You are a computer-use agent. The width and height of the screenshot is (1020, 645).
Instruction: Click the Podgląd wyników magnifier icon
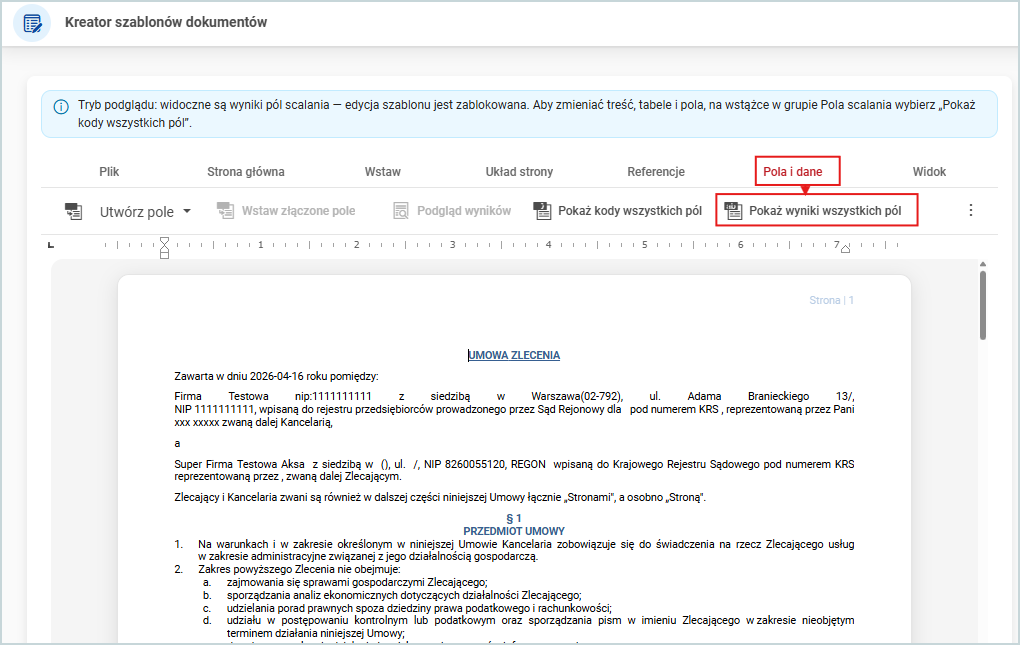click(401, 211)
